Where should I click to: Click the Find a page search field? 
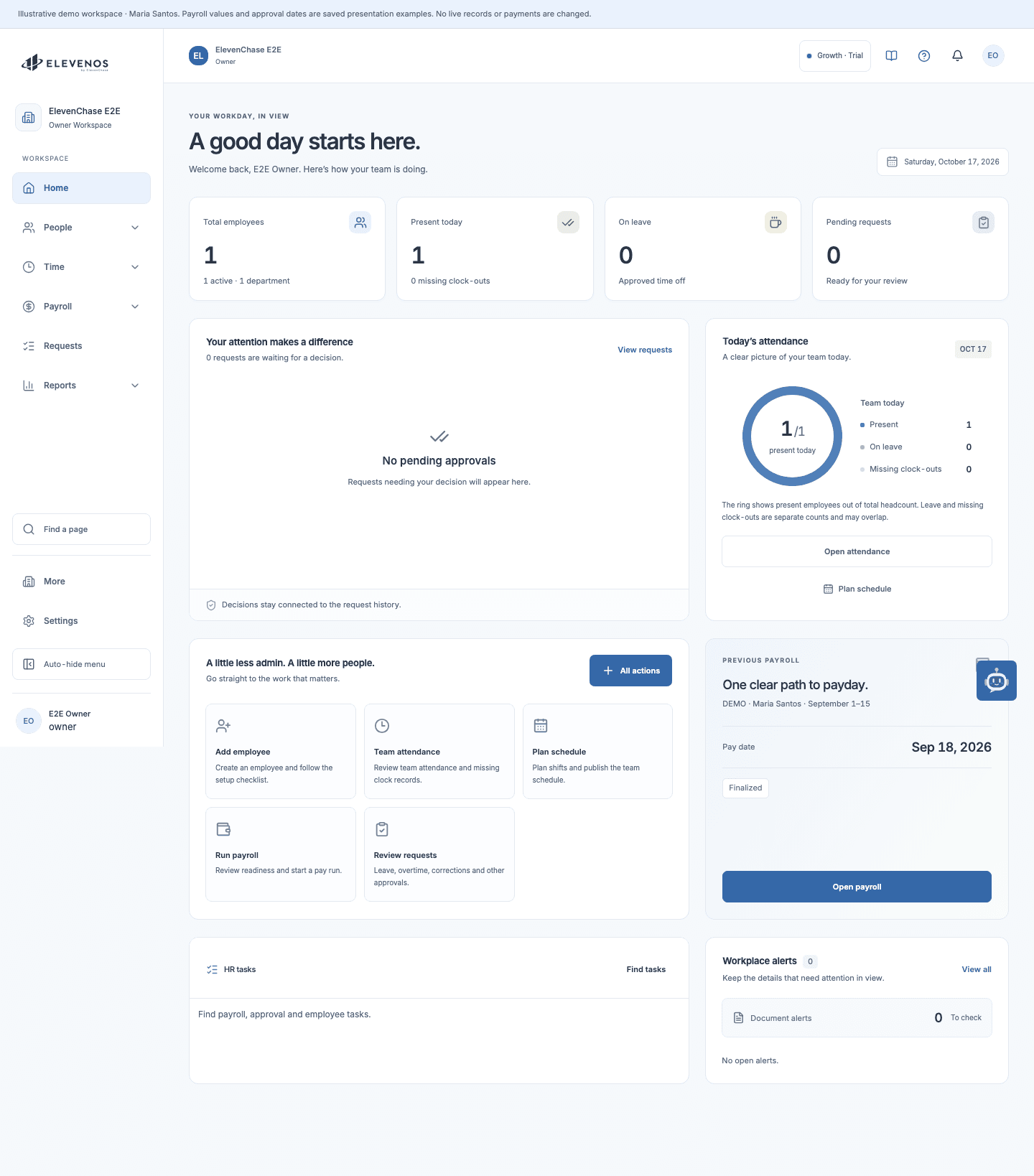click(81, 529)
